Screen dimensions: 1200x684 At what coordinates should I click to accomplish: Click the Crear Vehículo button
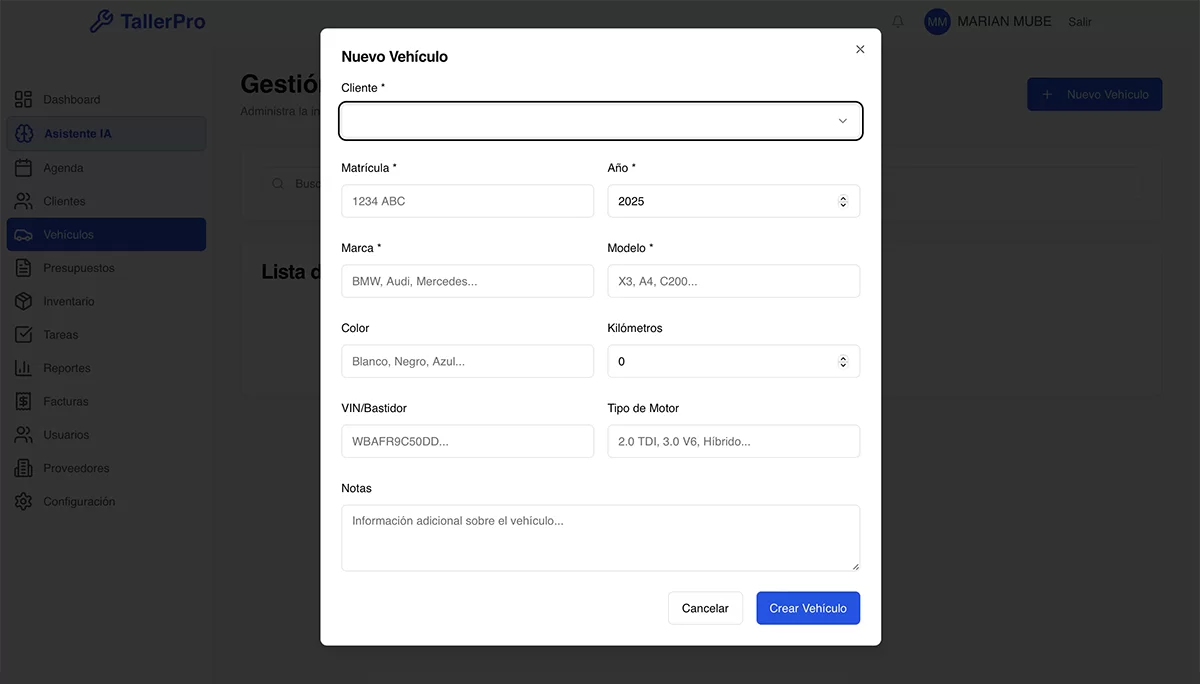pyautogui.click(x=808, y=608)
